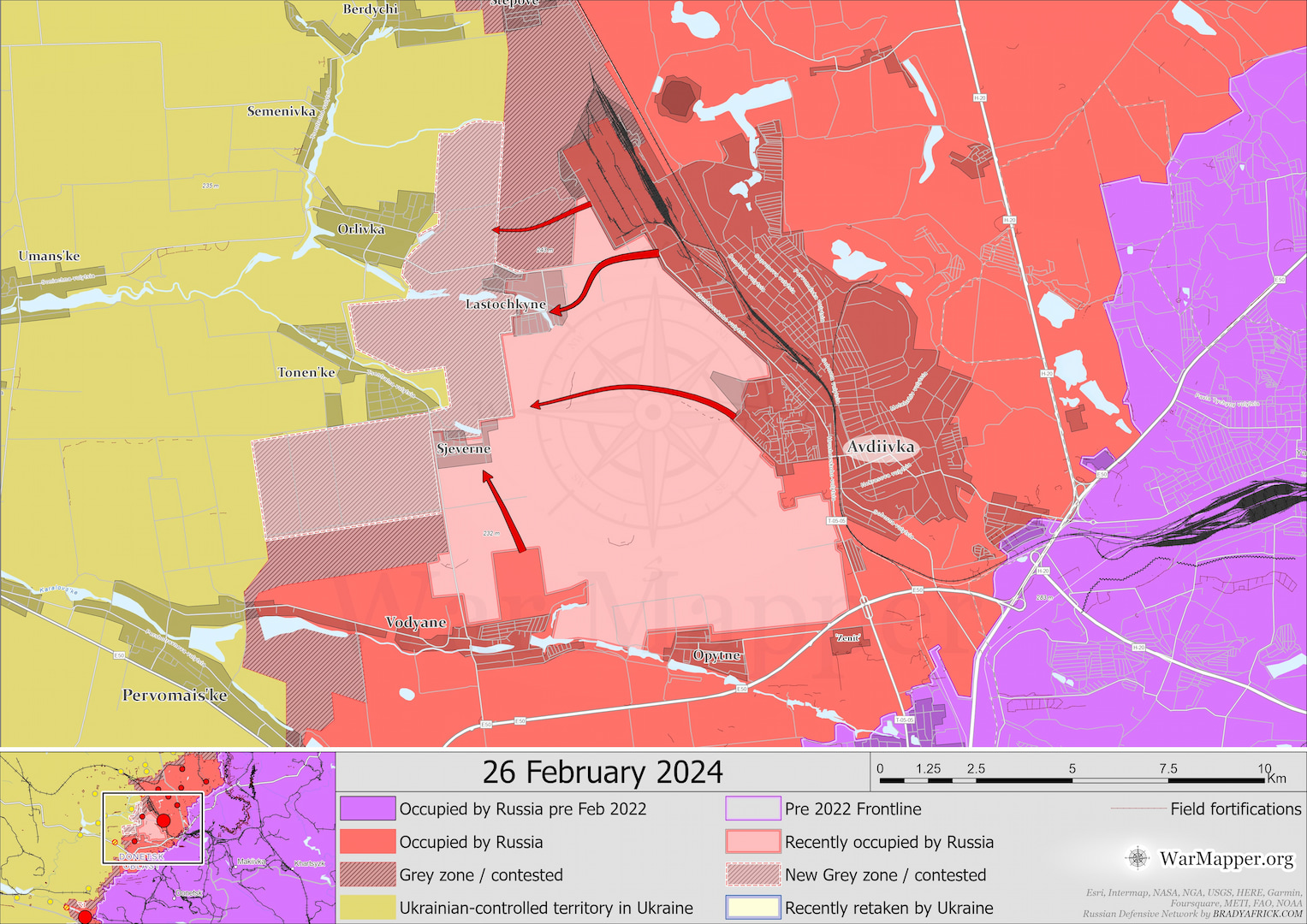
Task: Click the 'Recently retaken by Ukraine' swatch
Action: [x=752, y=908]
